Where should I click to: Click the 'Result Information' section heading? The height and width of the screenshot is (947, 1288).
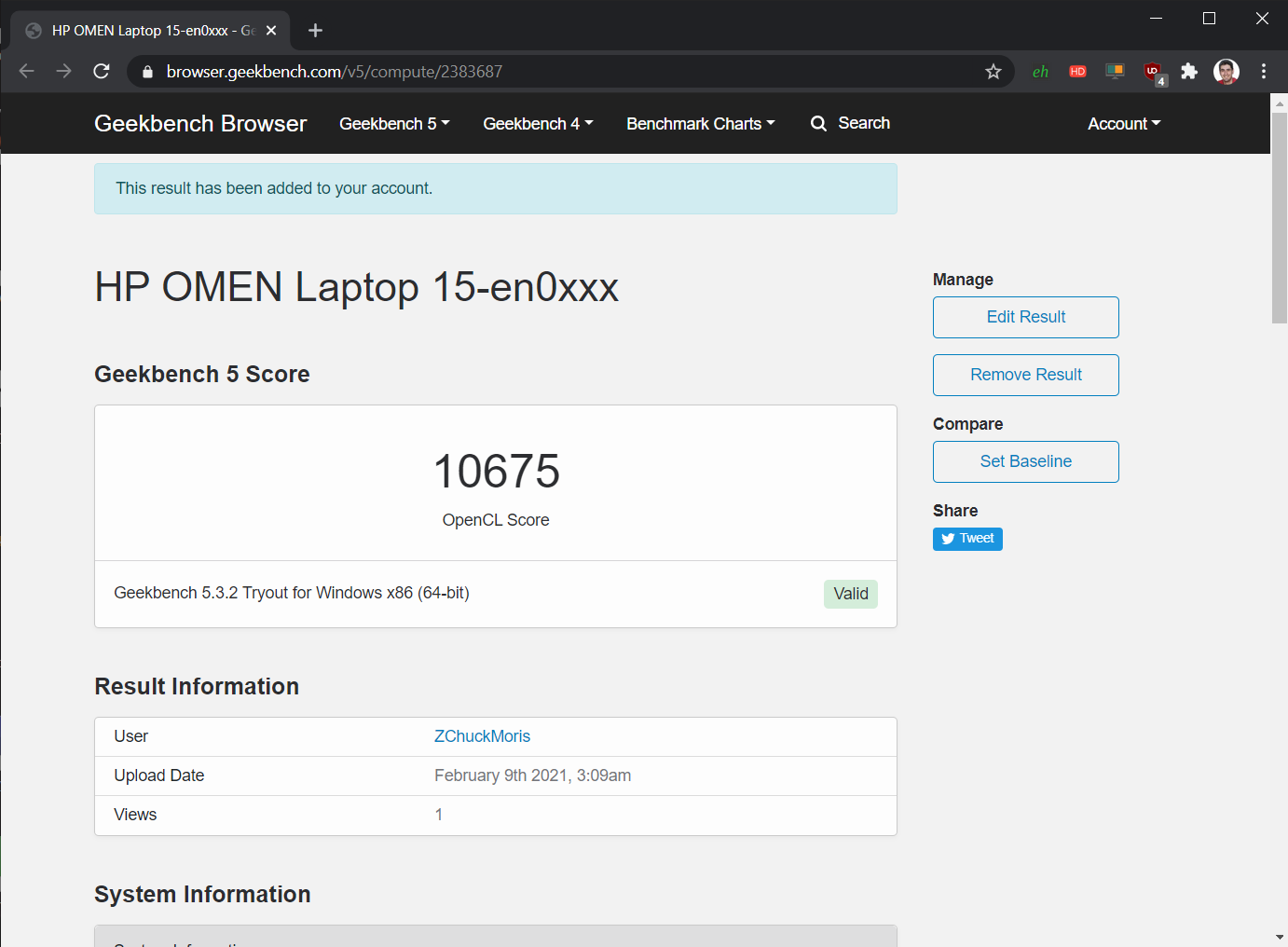tap(197, 686)
